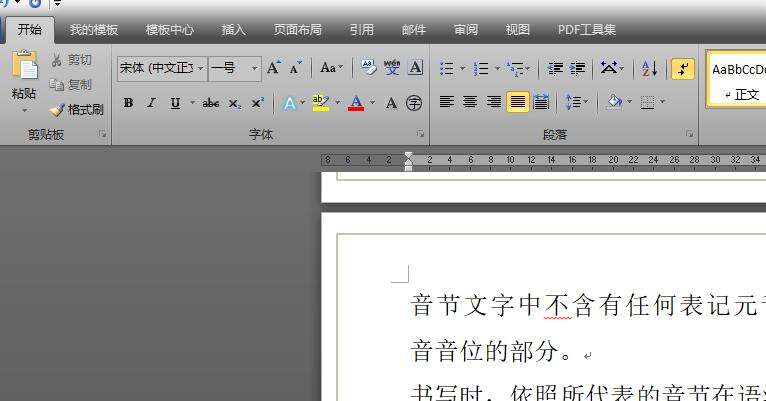Toggle justify alignment
Image resolution: width=766 pixels, height=401 pixels.
tap(518, 102)
